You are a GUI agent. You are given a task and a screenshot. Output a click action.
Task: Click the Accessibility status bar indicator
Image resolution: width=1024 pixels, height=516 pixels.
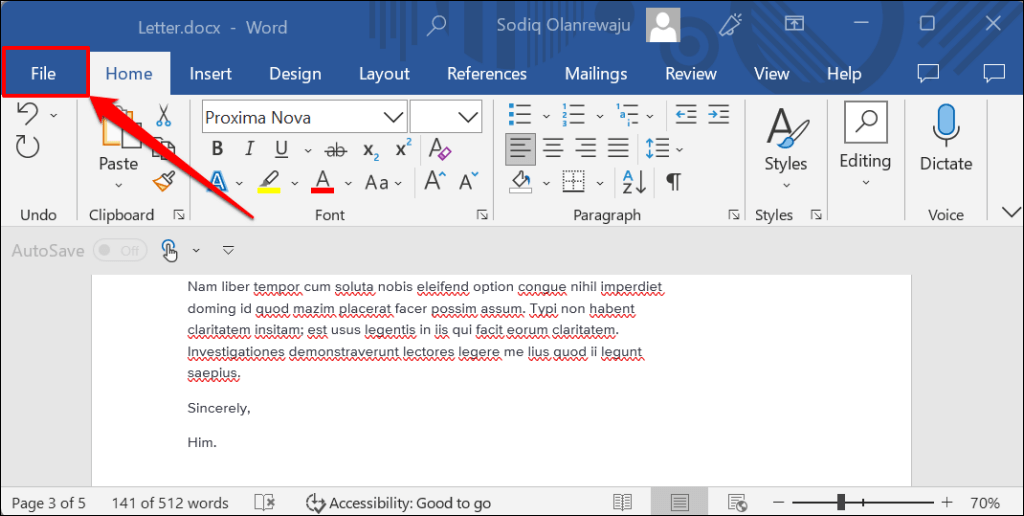tap(398, 503)
